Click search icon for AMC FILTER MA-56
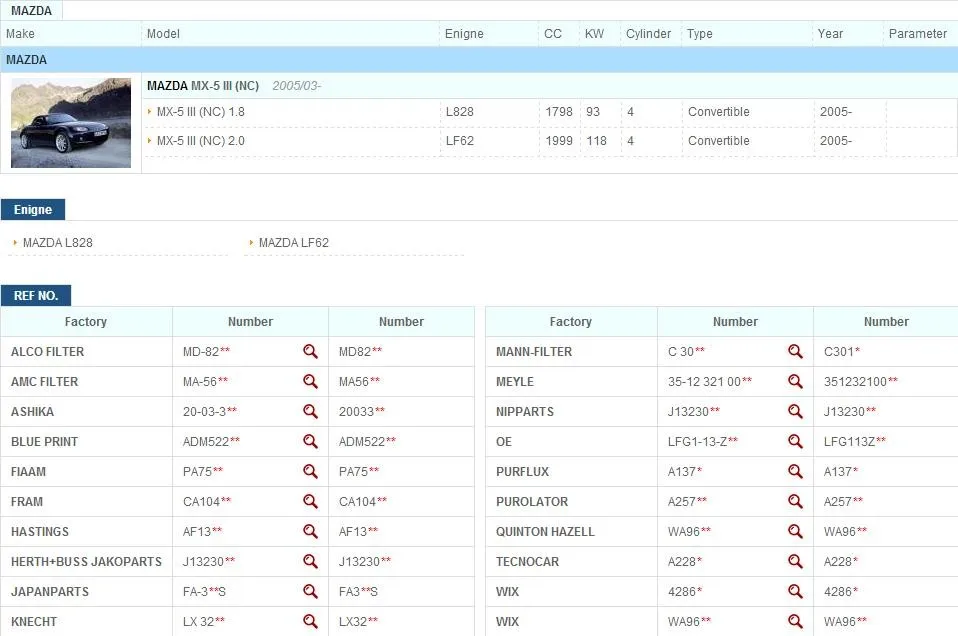 [310, 381]
